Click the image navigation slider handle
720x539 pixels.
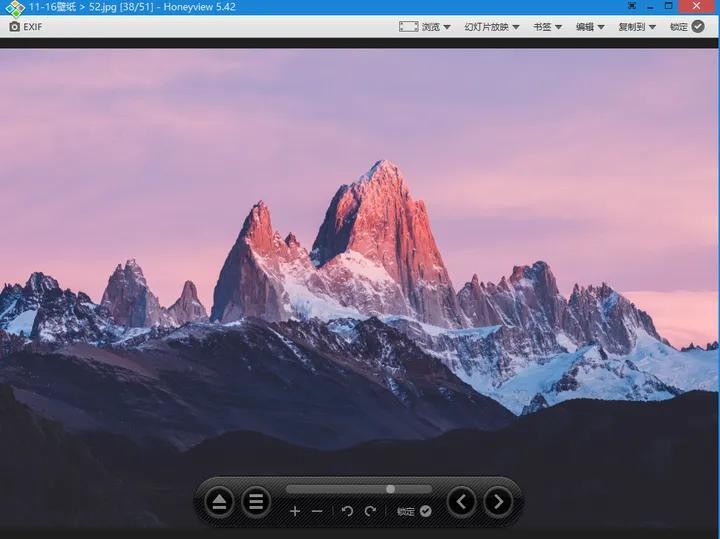[390, 489]
